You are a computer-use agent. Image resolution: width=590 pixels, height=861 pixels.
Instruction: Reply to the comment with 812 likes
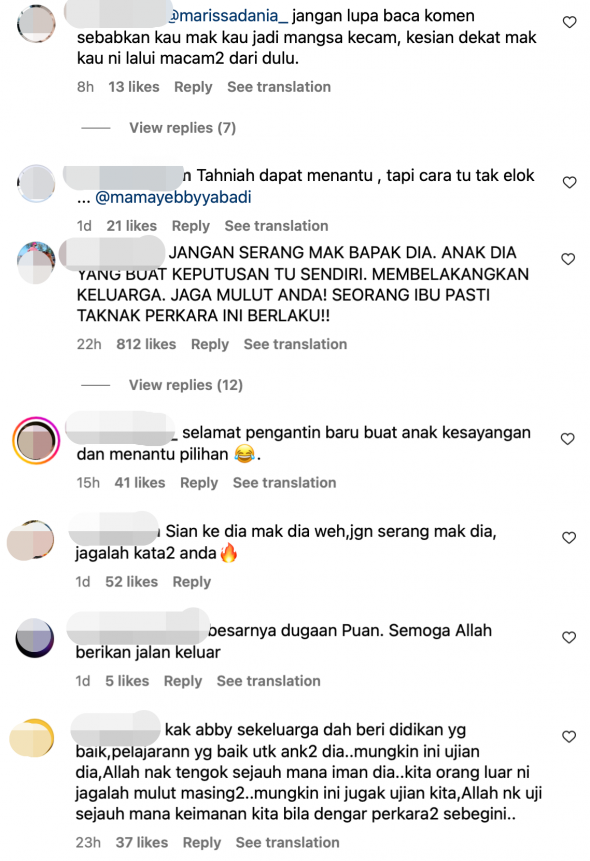coord(210,344)
